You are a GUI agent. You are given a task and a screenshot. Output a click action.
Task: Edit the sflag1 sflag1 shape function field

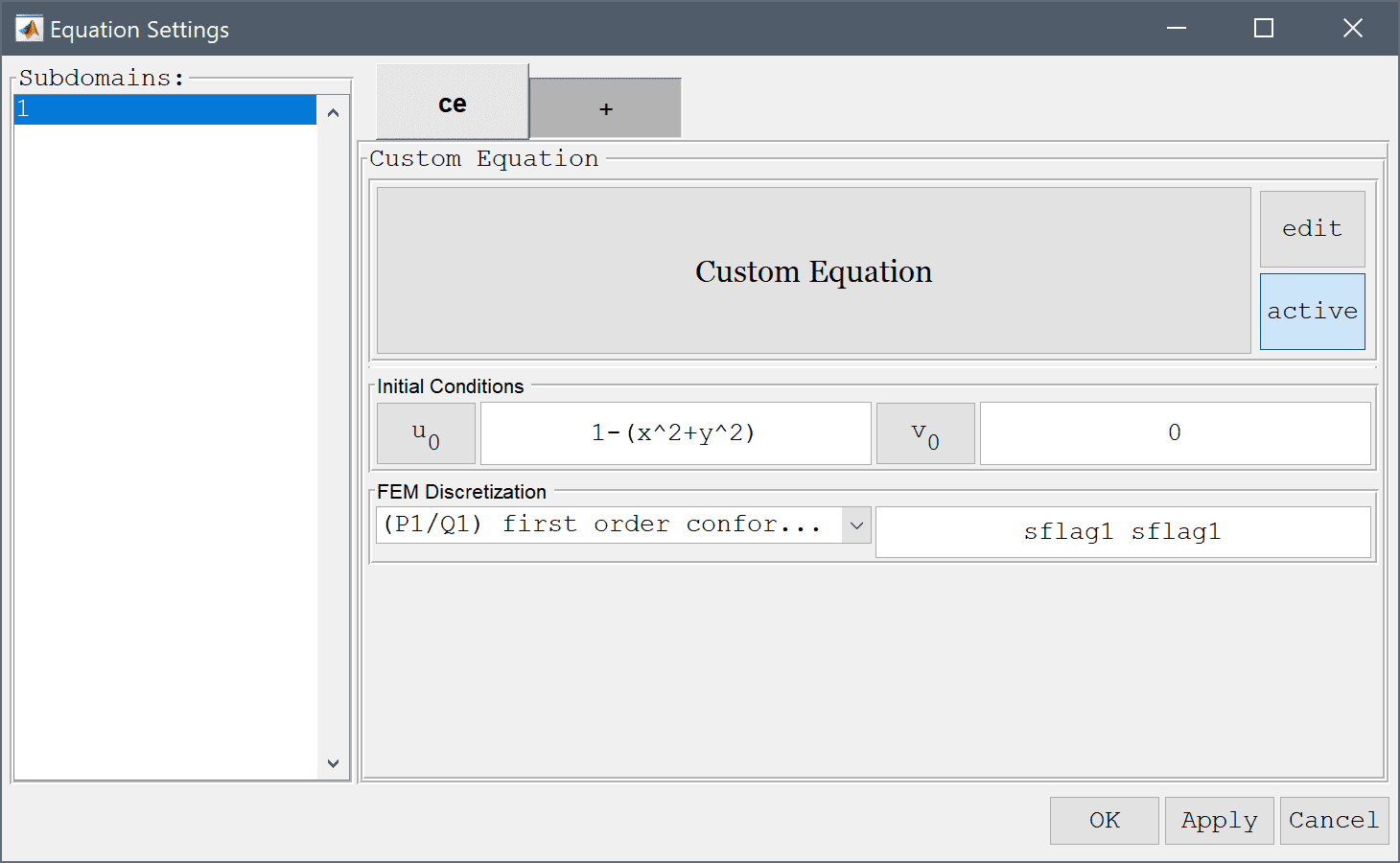coord(1123,532)
